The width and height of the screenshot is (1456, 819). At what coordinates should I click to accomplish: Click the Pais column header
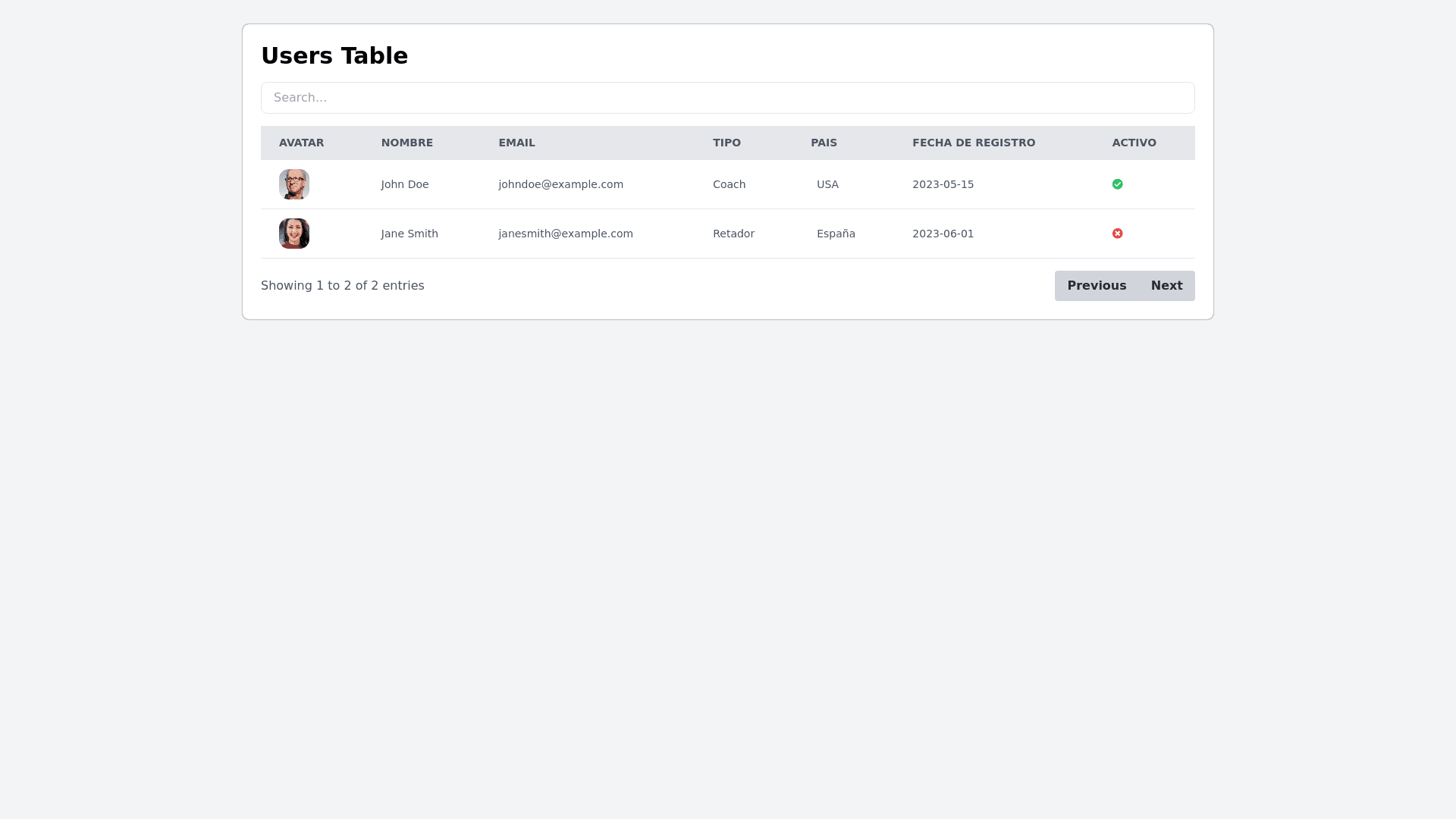coord(824,143)
